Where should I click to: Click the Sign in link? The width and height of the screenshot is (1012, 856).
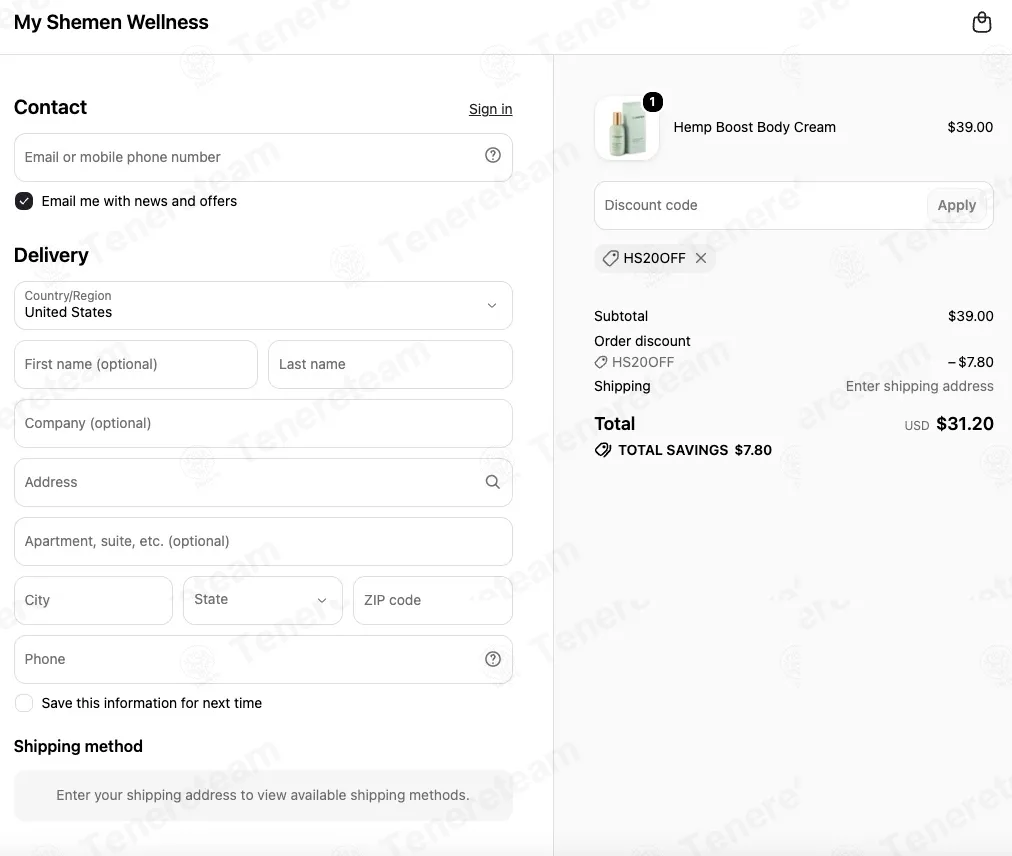[491, 109]
